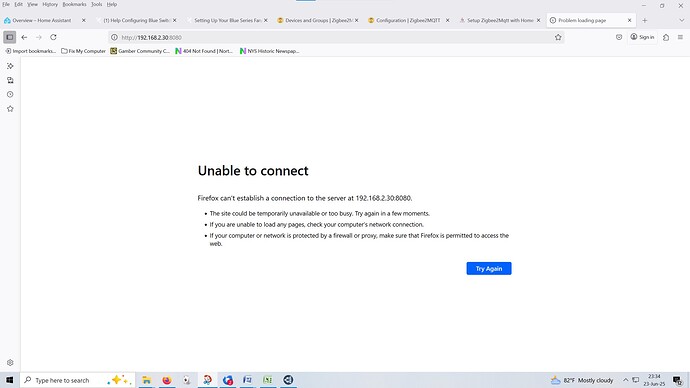Open the taskbar clock showing 23:34
Screen dimensions: 690x388
pos(654,380)
